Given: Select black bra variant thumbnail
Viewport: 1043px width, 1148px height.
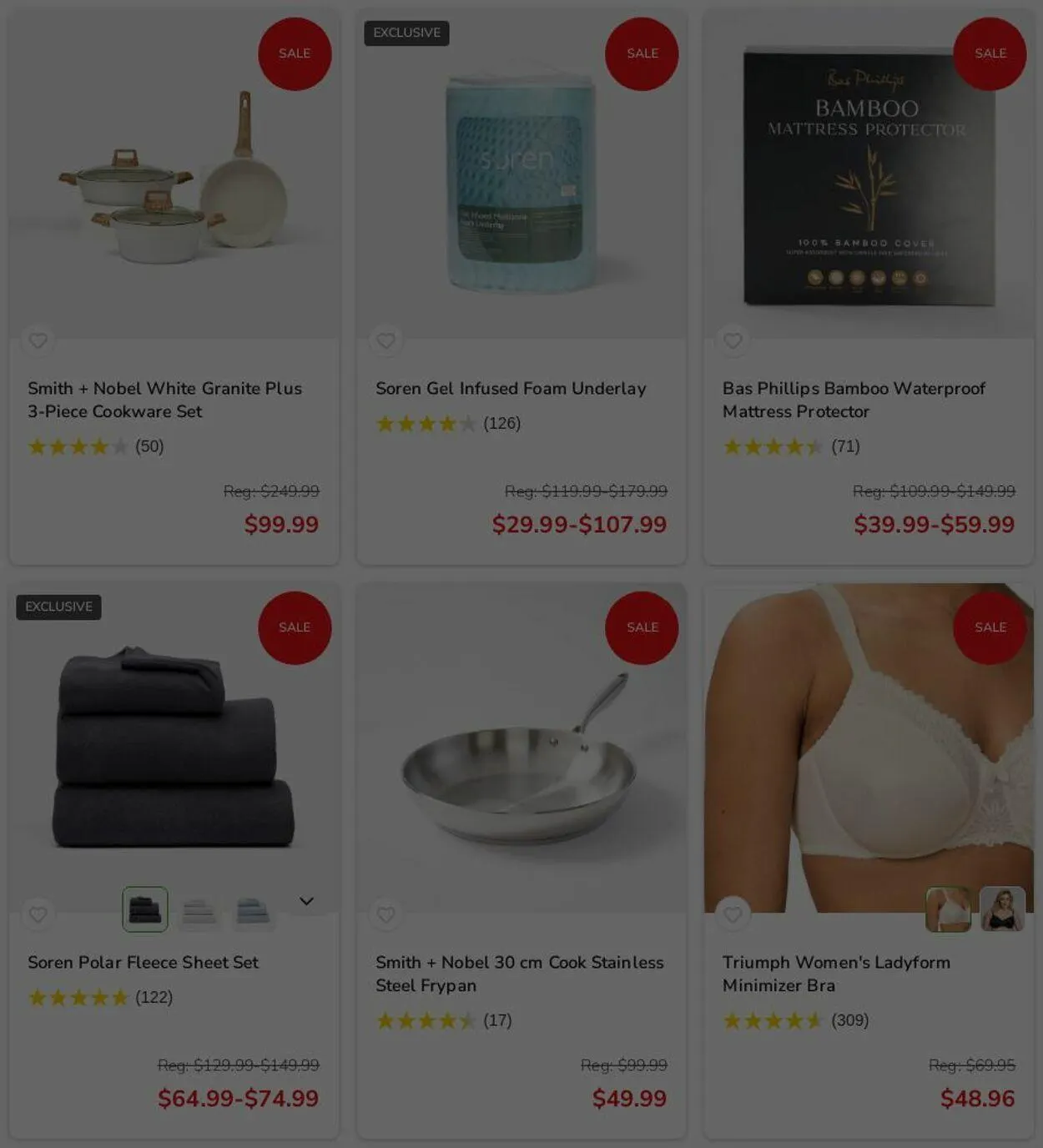Looking at the screenshot, I should click(x=1002, y=909).
